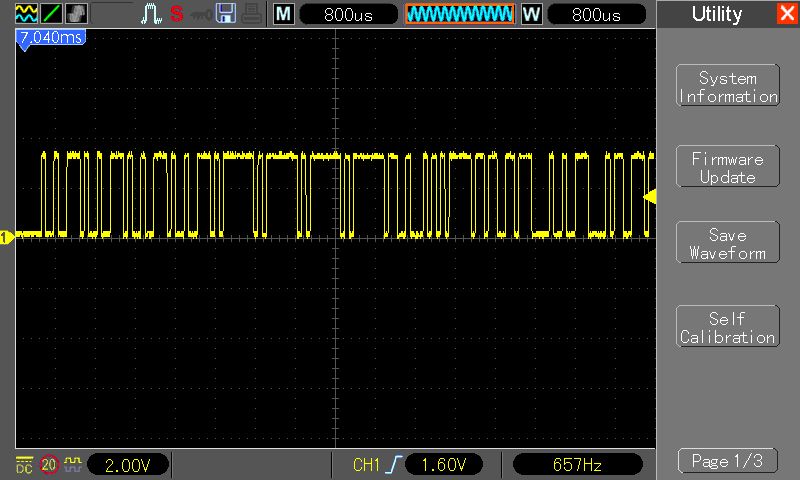
Task: Select Firmware Update in the Utility menu
Action: (727, 167)
